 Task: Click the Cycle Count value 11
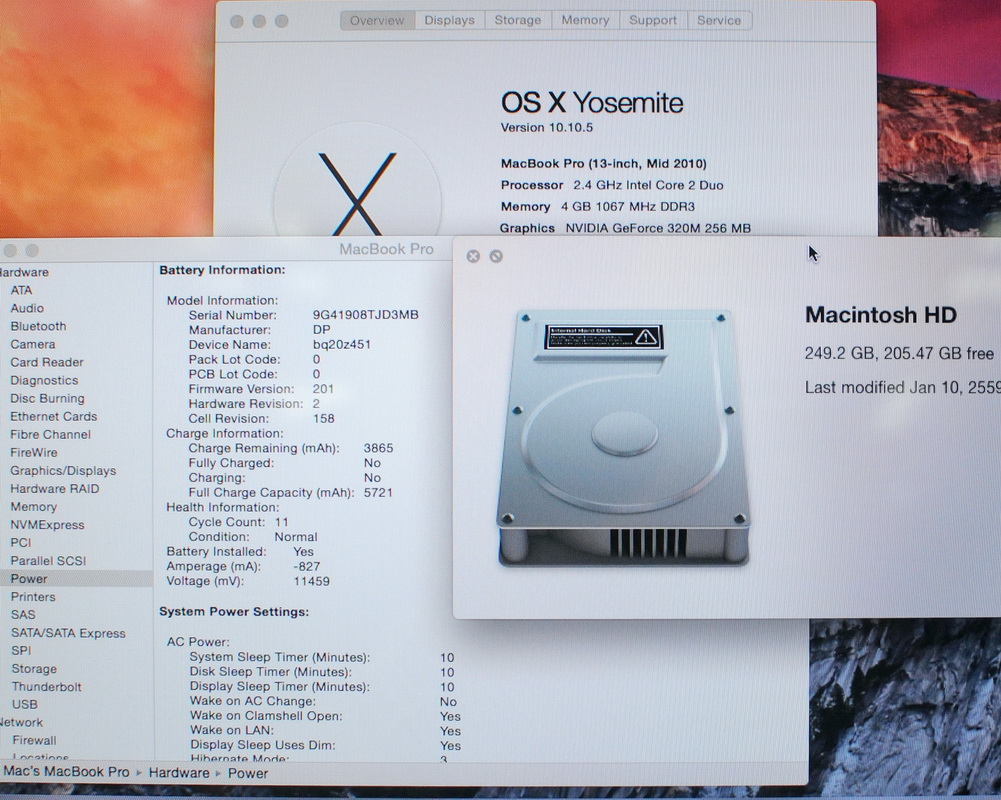pos(282,522)
